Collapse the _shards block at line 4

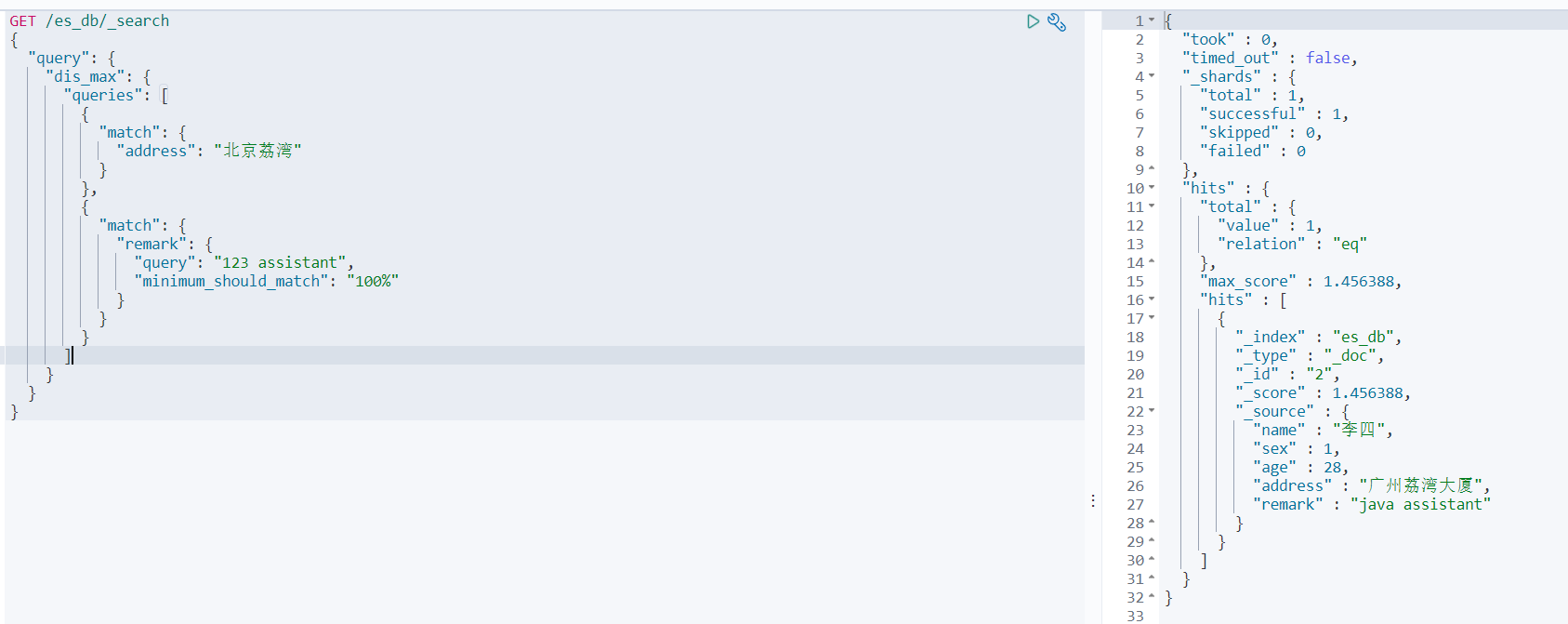coord(1152,76)
